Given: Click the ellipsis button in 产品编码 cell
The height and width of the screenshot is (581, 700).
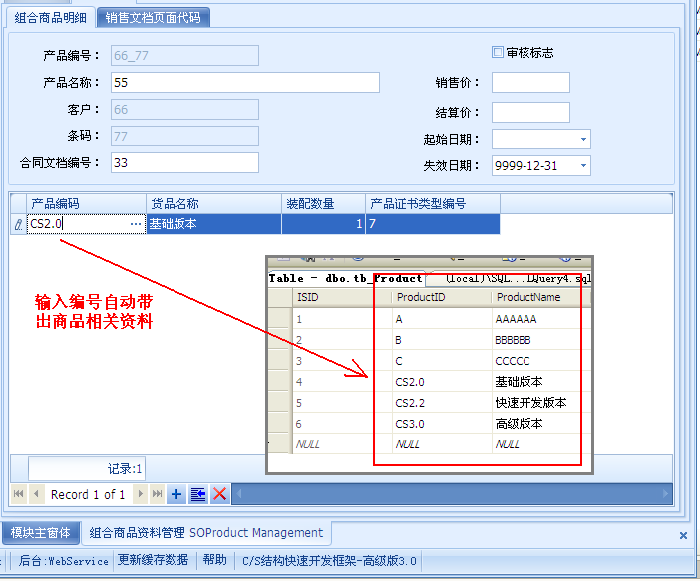Looking at the screenshot, I should [136, 225].
